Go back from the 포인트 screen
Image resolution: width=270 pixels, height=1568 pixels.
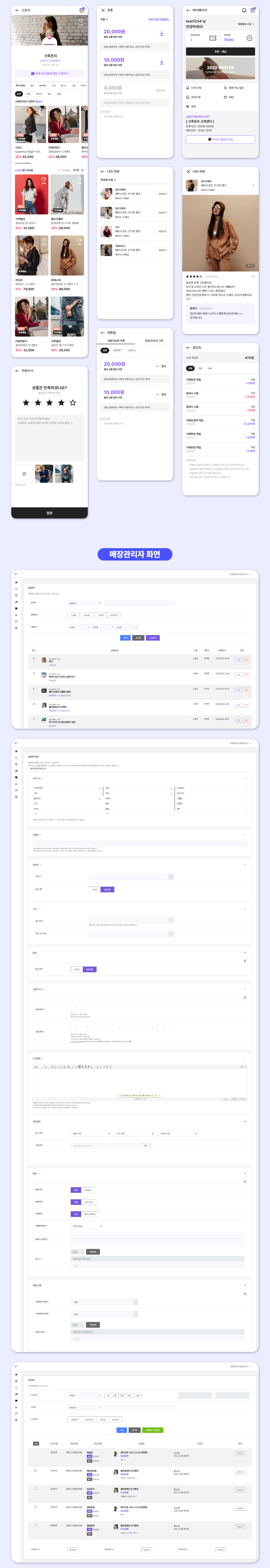pyautogui.click(x=188, y=348)
